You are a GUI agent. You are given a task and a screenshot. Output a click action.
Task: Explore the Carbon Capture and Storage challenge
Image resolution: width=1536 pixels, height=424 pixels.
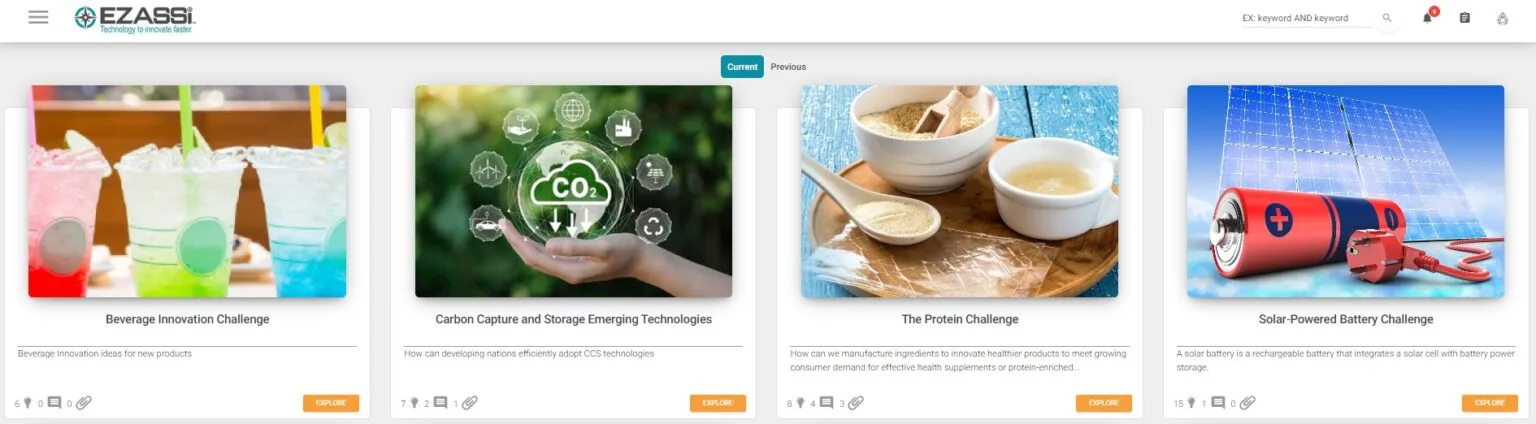point(718,403)
